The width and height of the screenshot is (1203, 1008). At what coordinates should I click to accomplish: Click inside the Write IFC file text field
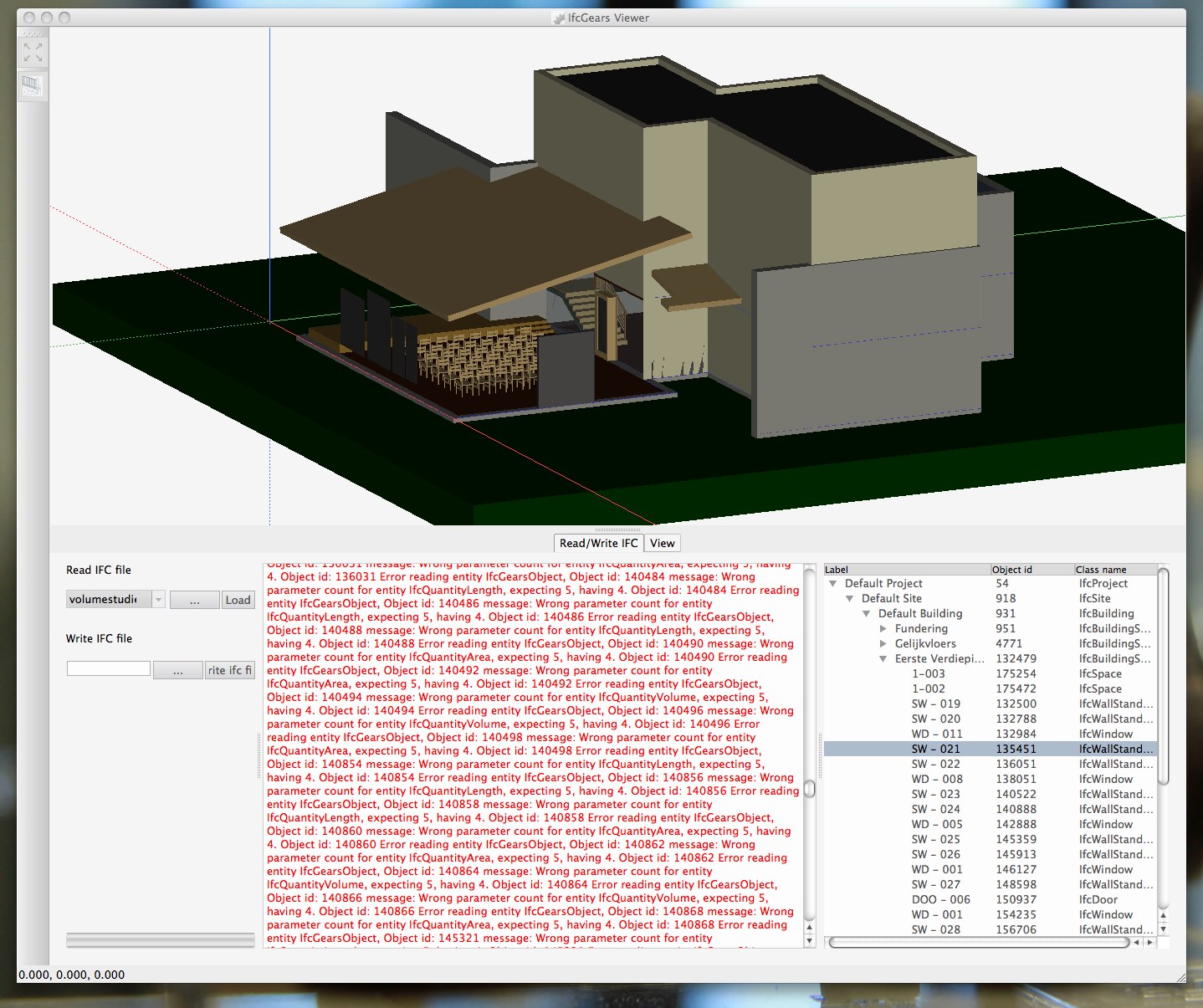pos(108,668)
